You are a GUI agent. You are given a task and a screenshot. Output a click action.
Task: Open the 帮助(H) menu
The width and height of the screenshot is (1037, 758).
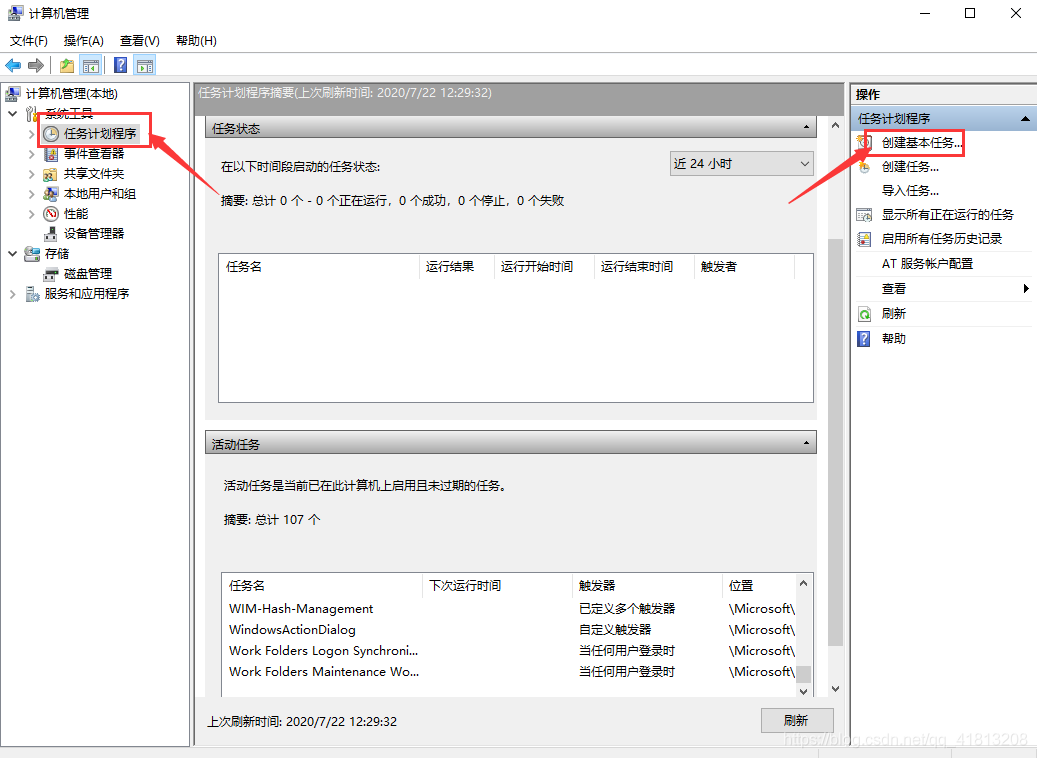[196, 40]
